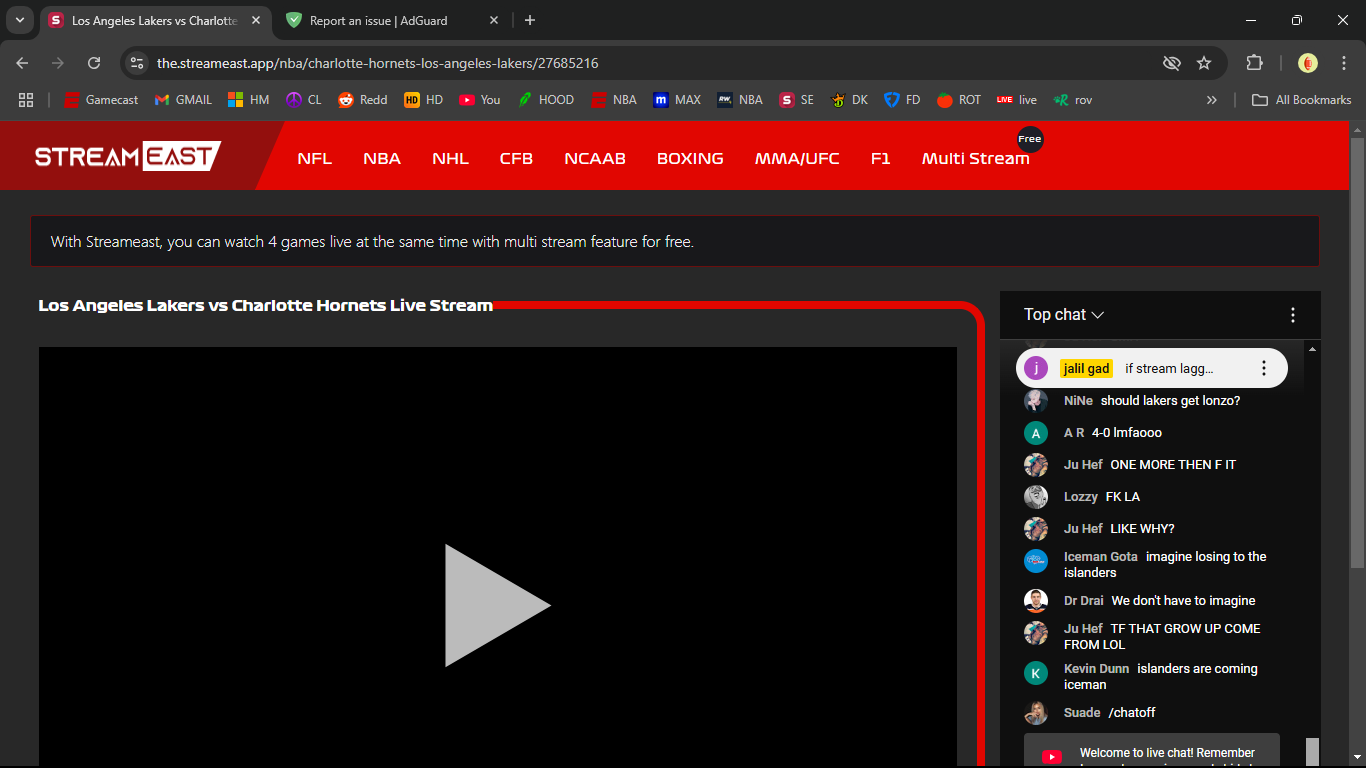Click the eye-slash tracking protection icon
The width and height of the screenshot is (1366, 768).
(1172, 63)
